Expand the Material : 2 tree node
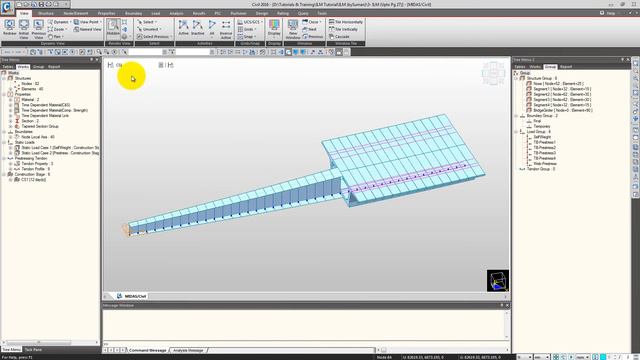Screen dimensions: 640x360 pyautogui.click(x=11, y=99)
